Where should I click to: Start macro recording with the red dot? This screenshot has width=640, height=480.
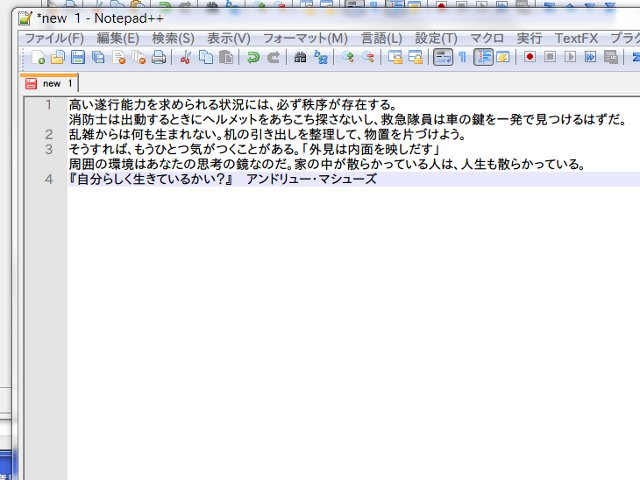click(530, 57)
